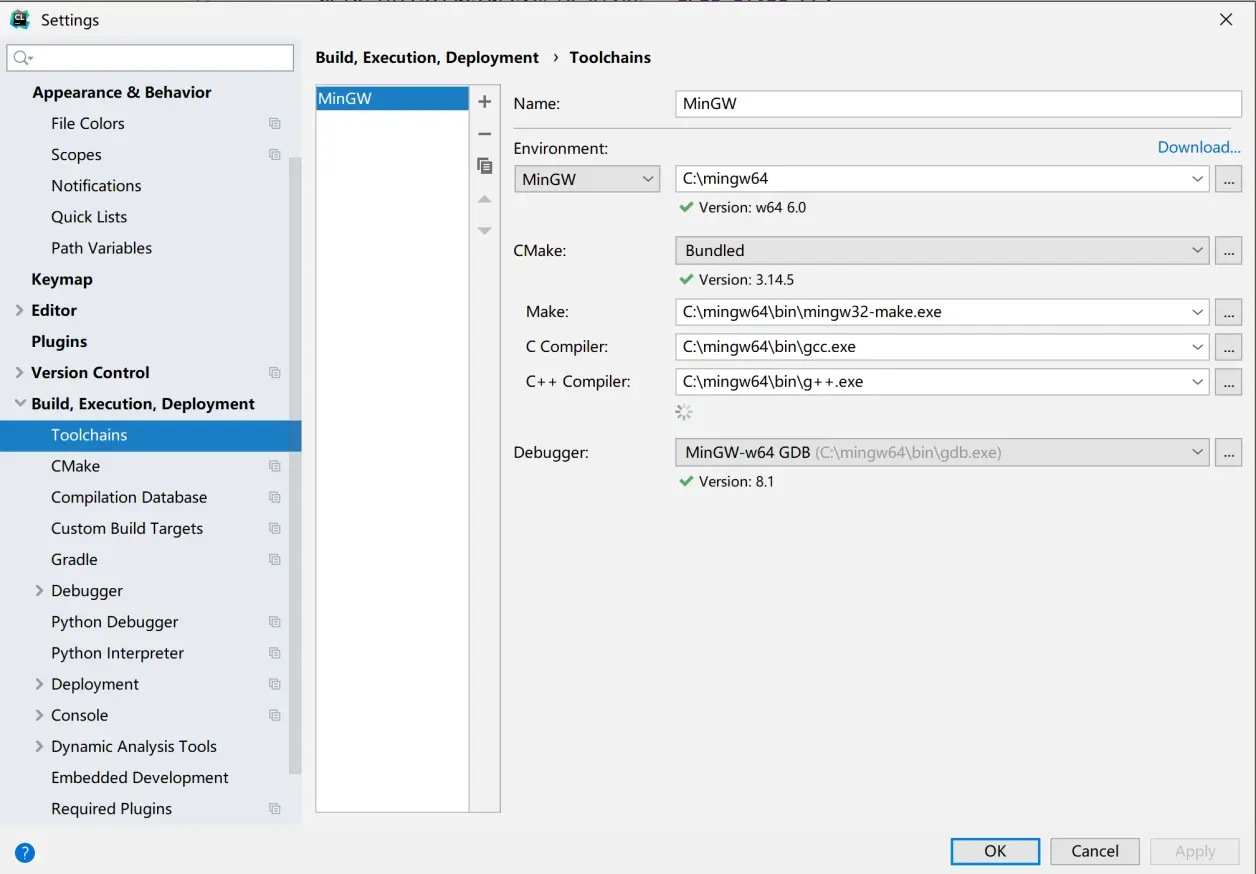
Task: Expand the Editor settings node
Action: [20, 311]
